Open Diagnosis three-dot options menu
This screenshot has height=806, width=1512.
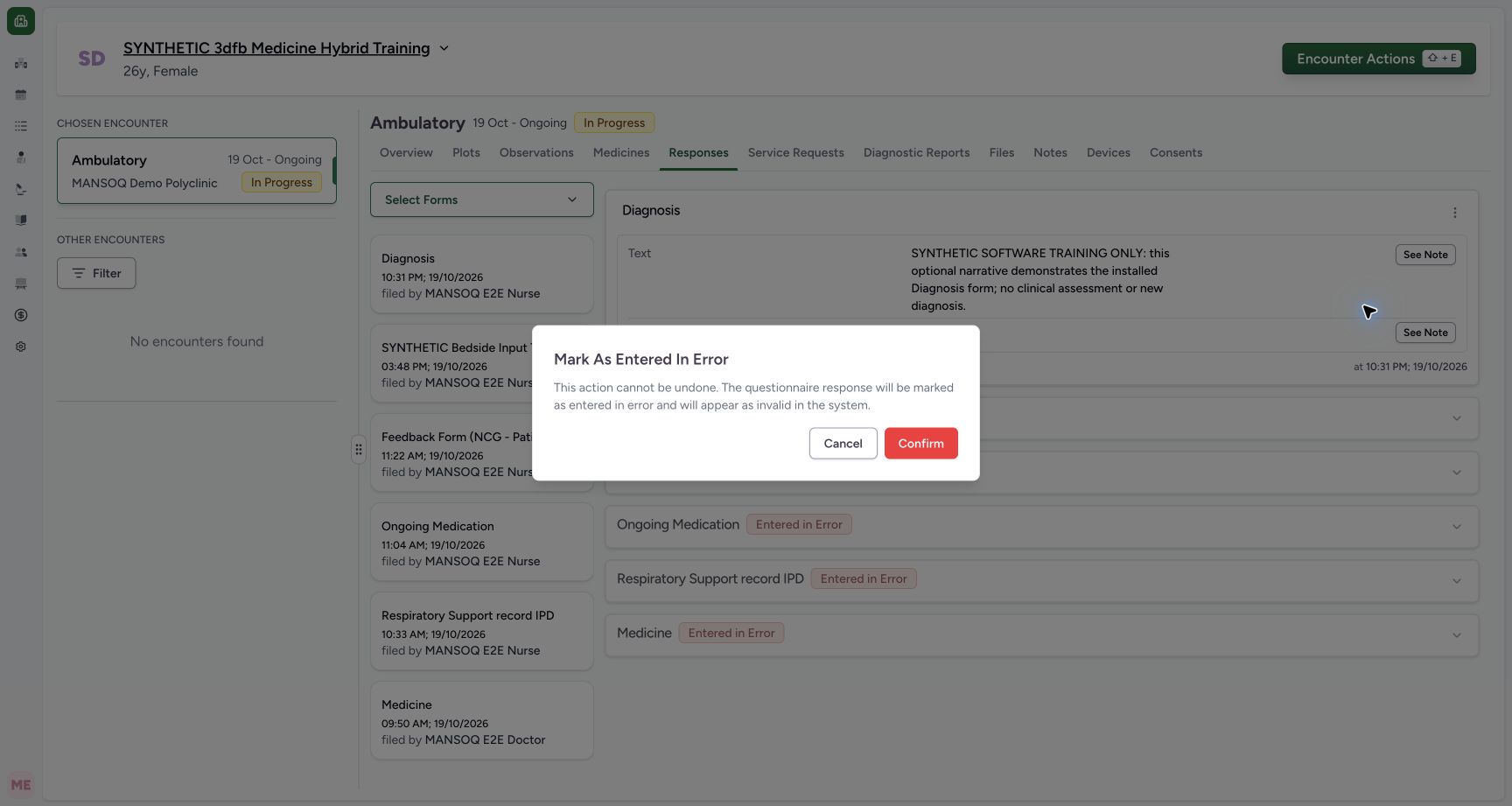(x=1455, y=213)
